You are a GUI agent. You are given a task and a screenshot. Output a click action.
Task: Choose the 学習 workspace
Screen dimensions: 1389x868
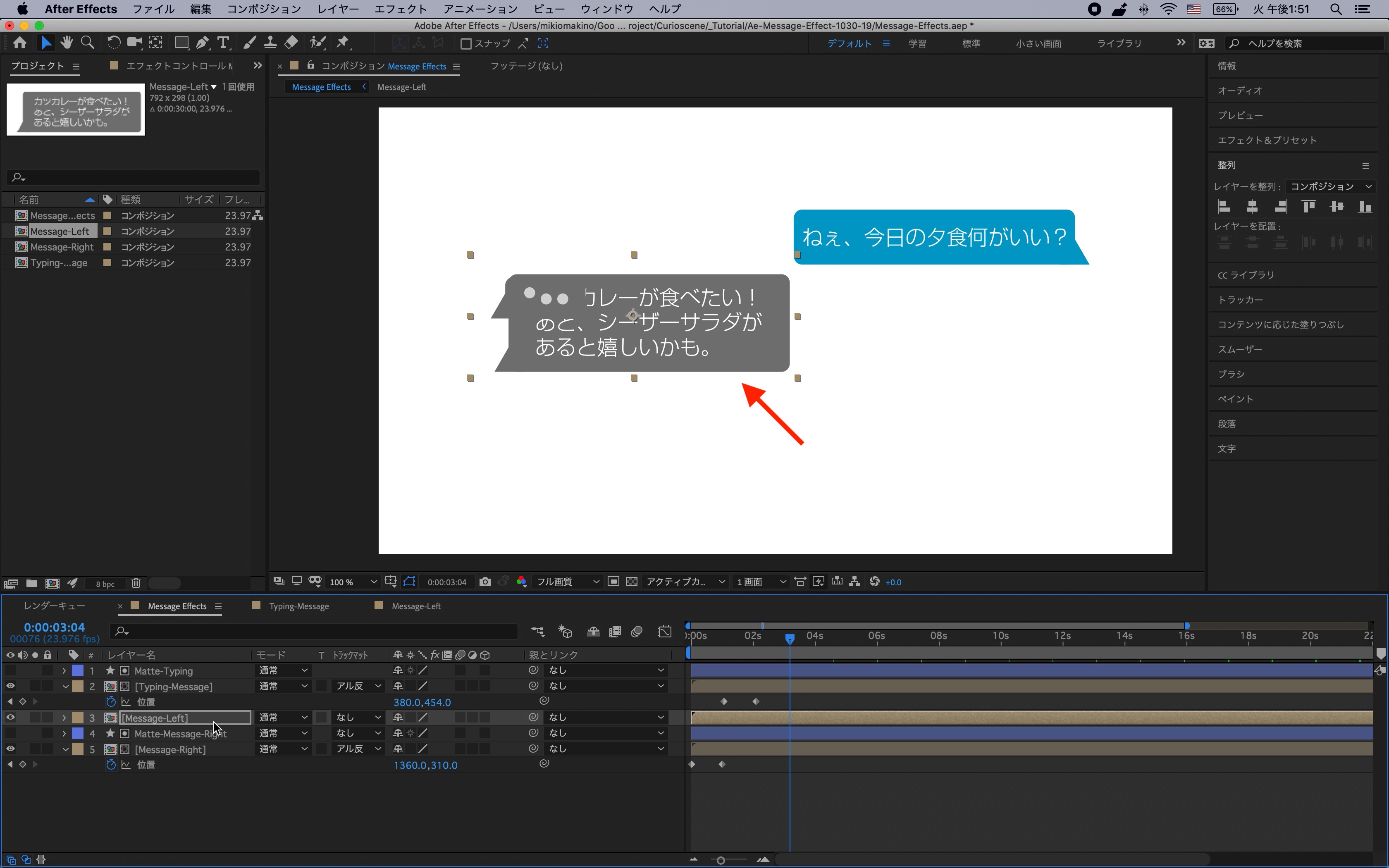click(916, 44)
